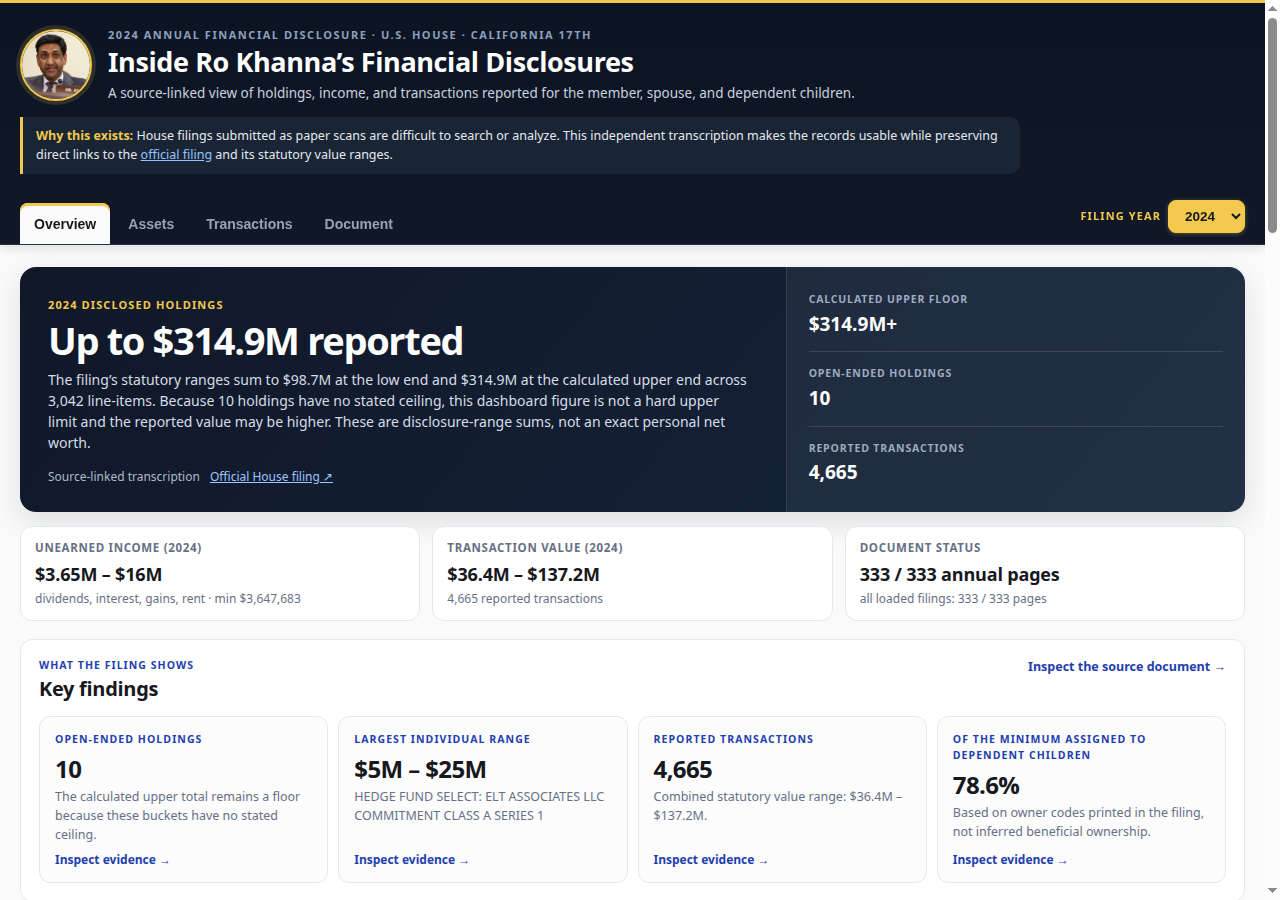Open the Overview tab

pos(65,224)
